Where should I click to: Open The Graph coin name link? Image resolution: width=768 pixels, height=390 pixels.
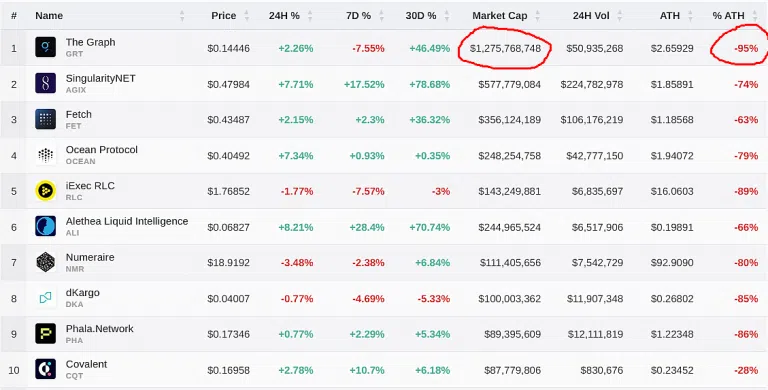click(91, 42)
